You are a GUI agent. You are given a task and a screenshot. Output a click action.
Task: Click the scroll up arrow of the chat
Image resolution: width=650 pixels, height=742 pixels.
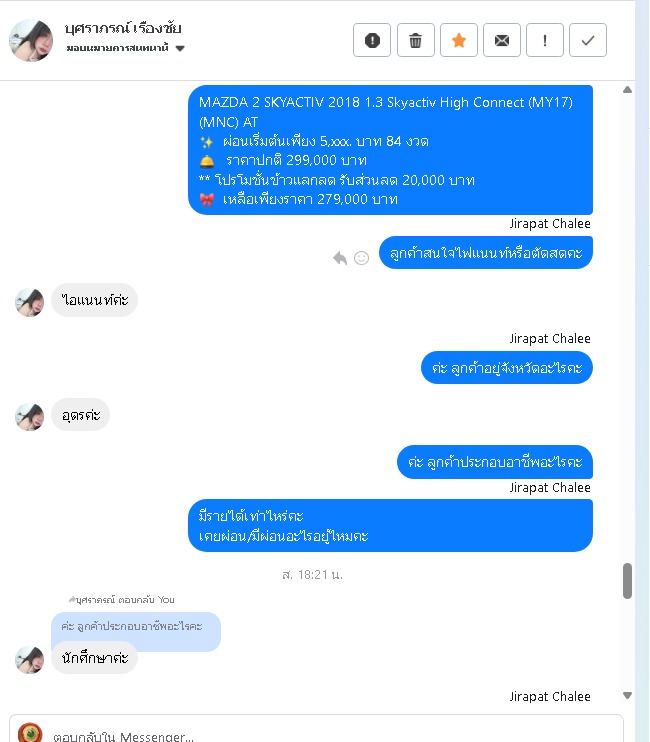tap(627, 89)
